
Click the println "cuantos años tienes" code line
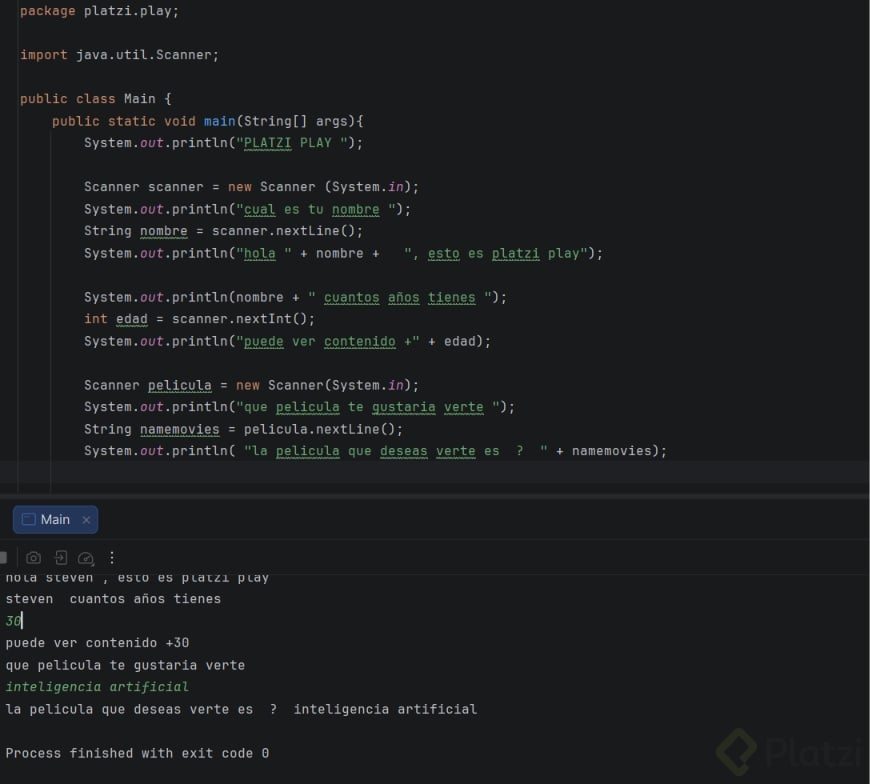click(295, 297)
